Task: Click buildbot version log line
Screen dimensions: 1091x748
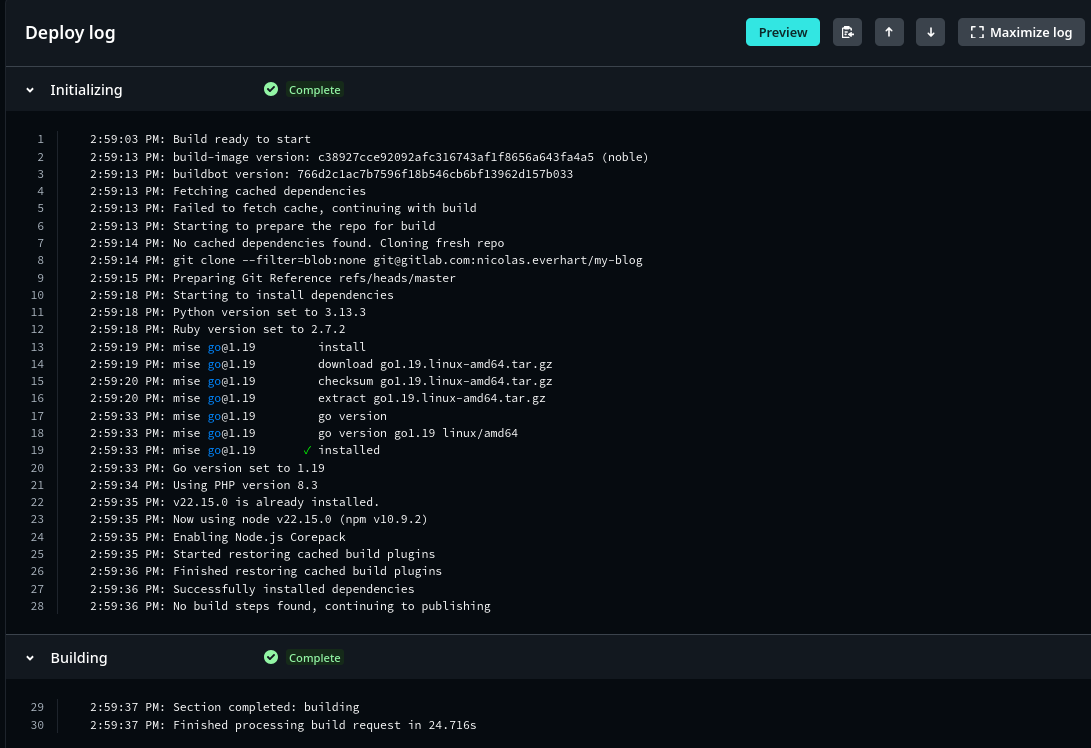Action: [331, 174]
